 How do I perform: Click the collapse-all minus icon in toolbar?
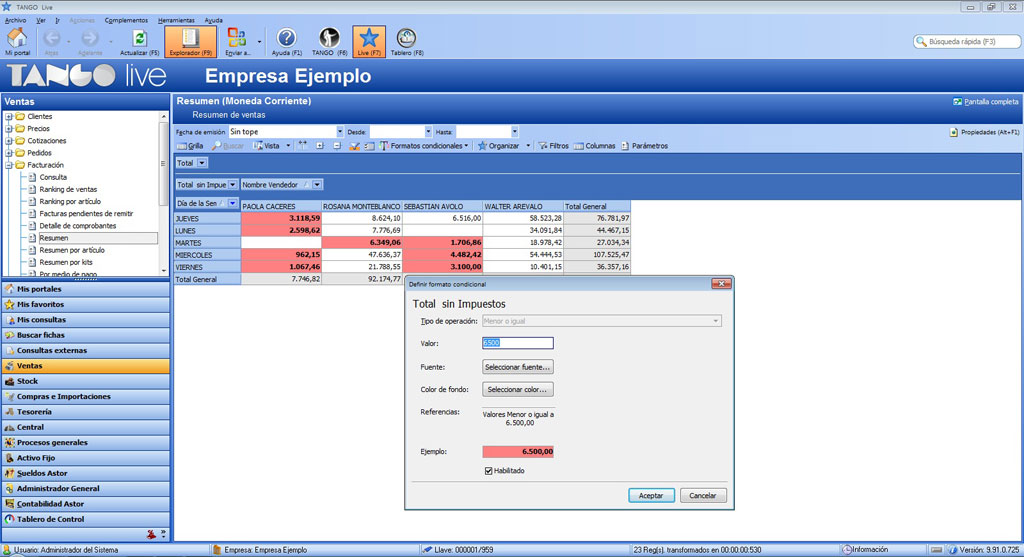click(x=337, y=146)
